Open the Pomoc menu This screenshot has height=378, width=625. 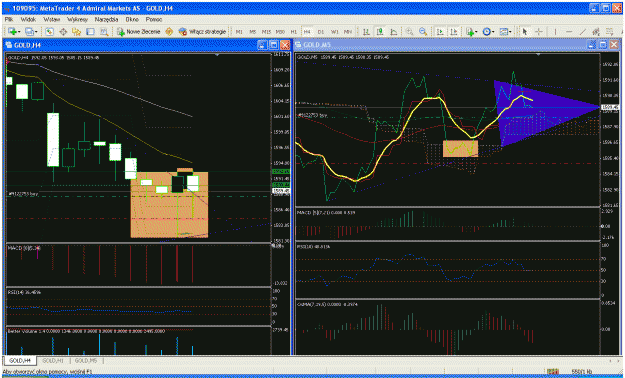pyautogui.click(x=153, y=19)
